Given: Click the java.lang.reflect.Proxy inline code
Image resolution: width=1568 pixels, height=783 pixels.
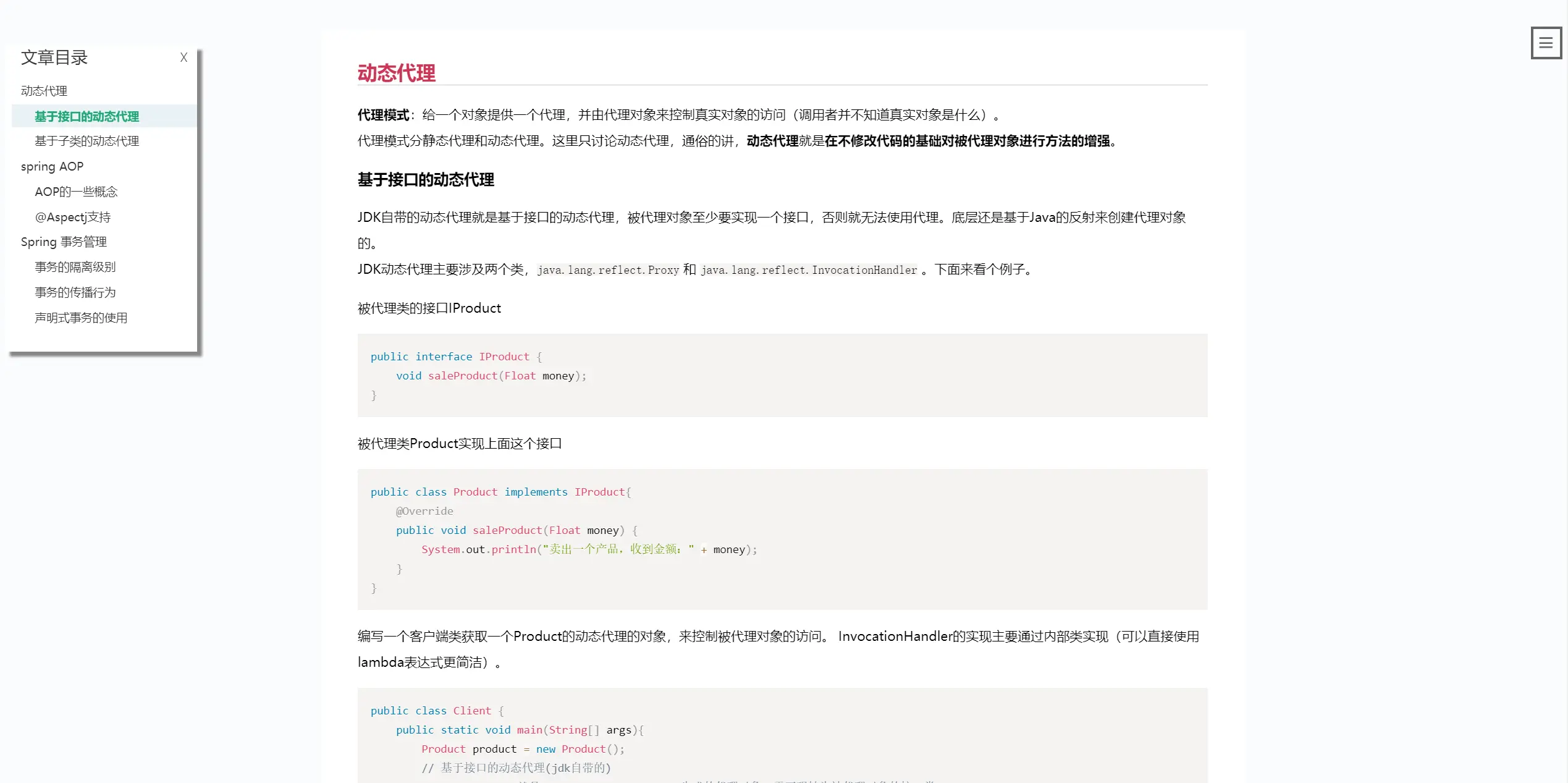Looking at the screenshot, I should click(607, 270).
